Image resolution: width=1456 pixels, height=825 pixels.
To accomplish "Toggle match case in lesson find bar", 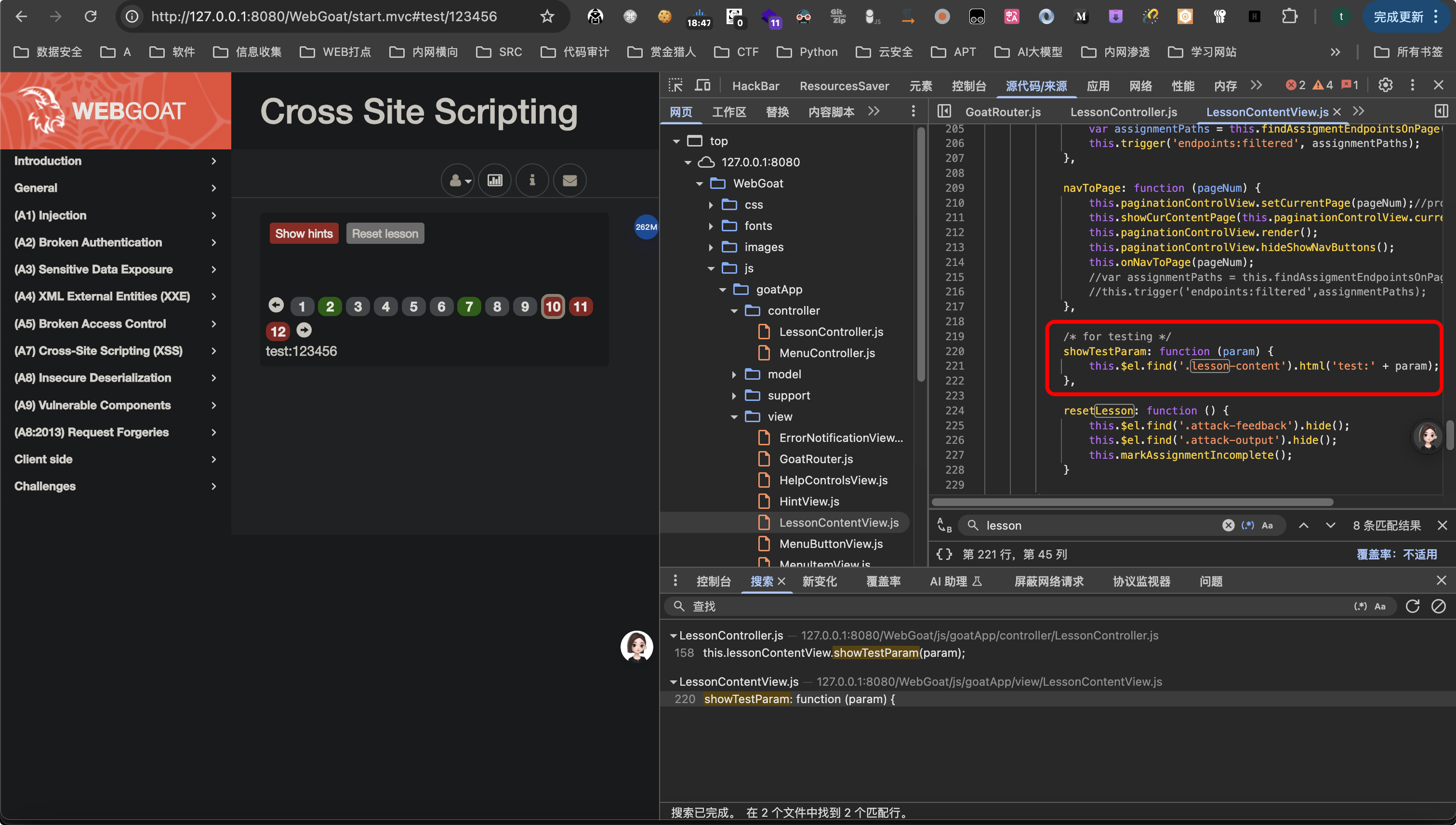I will pos(1267,525).
